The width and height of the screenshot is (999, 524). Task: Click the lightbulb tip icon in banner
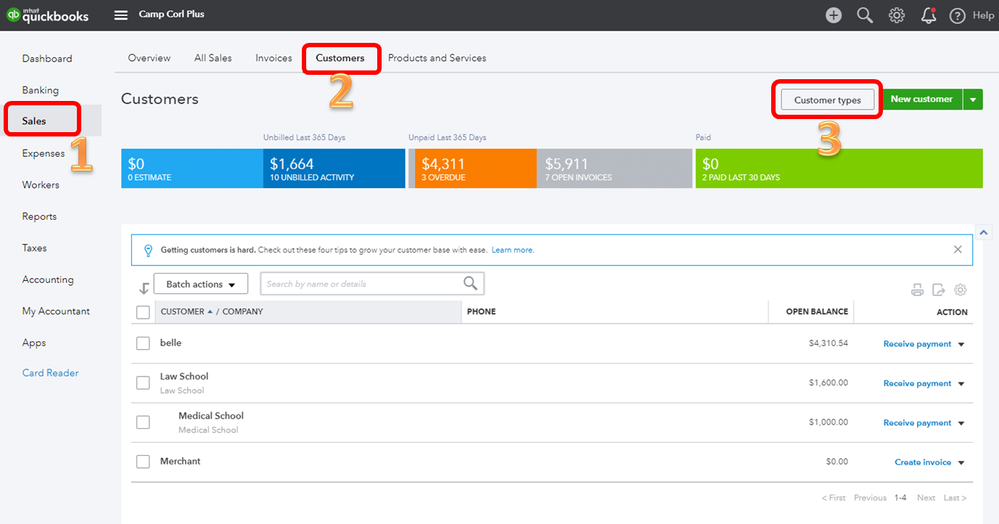point(148,251)
